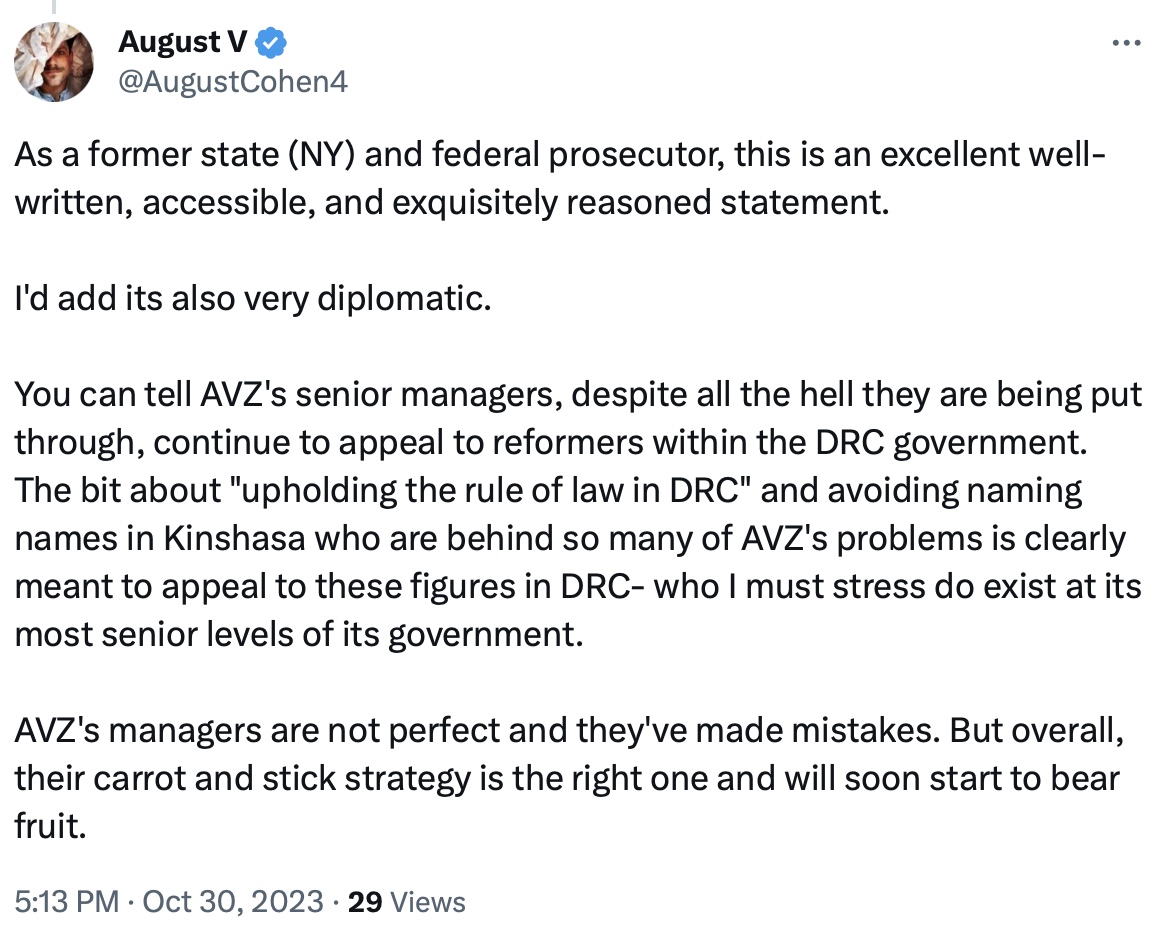Viewport: 1154px width, 926px height.
Task: Open the three-dot more options menu
Action: (1126, 43)
